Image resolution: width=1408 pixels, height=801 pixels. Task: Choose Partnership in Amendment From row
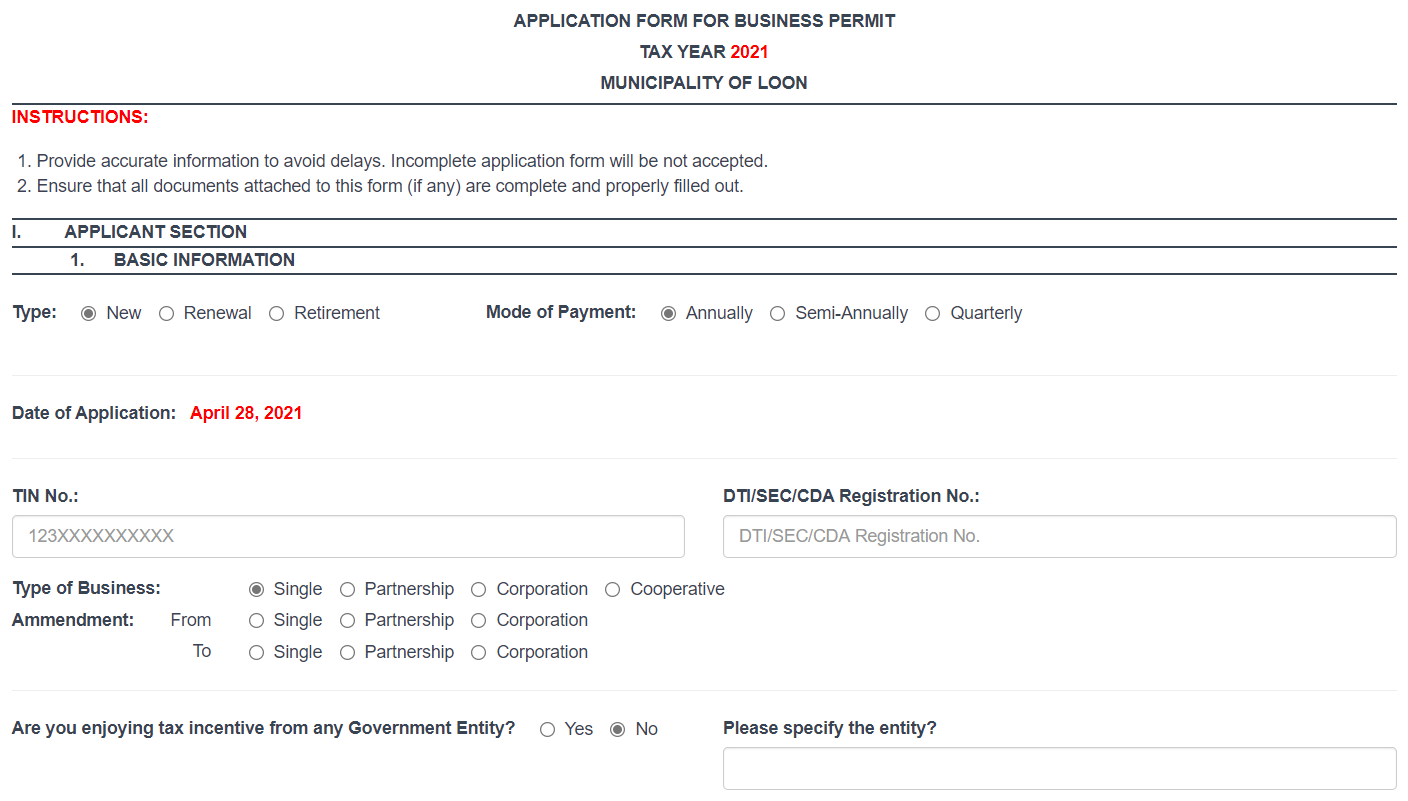[x=347, y=621]
